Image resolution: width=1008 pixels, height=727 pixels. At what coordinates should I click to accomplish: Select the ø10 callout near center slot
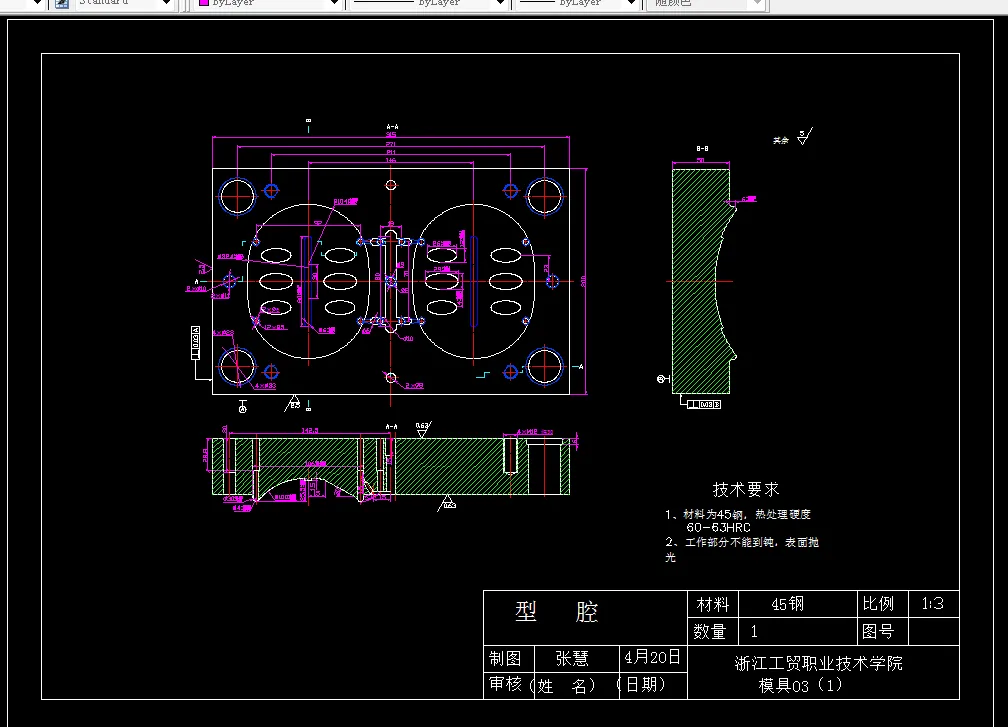[x=408, y=339]
